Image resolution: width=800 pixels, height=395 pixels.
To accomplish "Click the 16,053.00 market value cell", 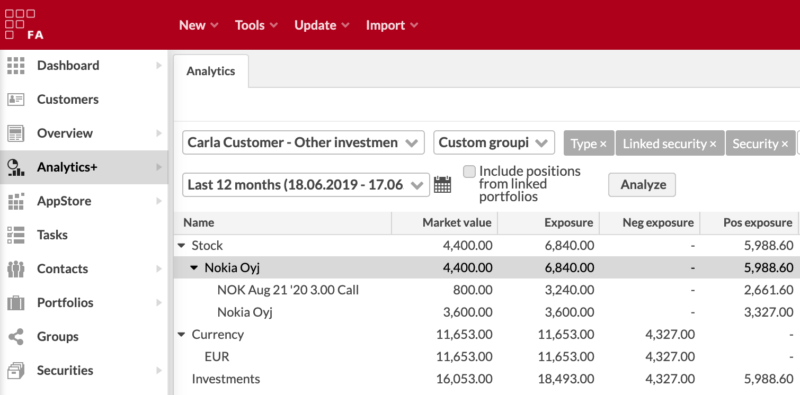I will [464, 379].
